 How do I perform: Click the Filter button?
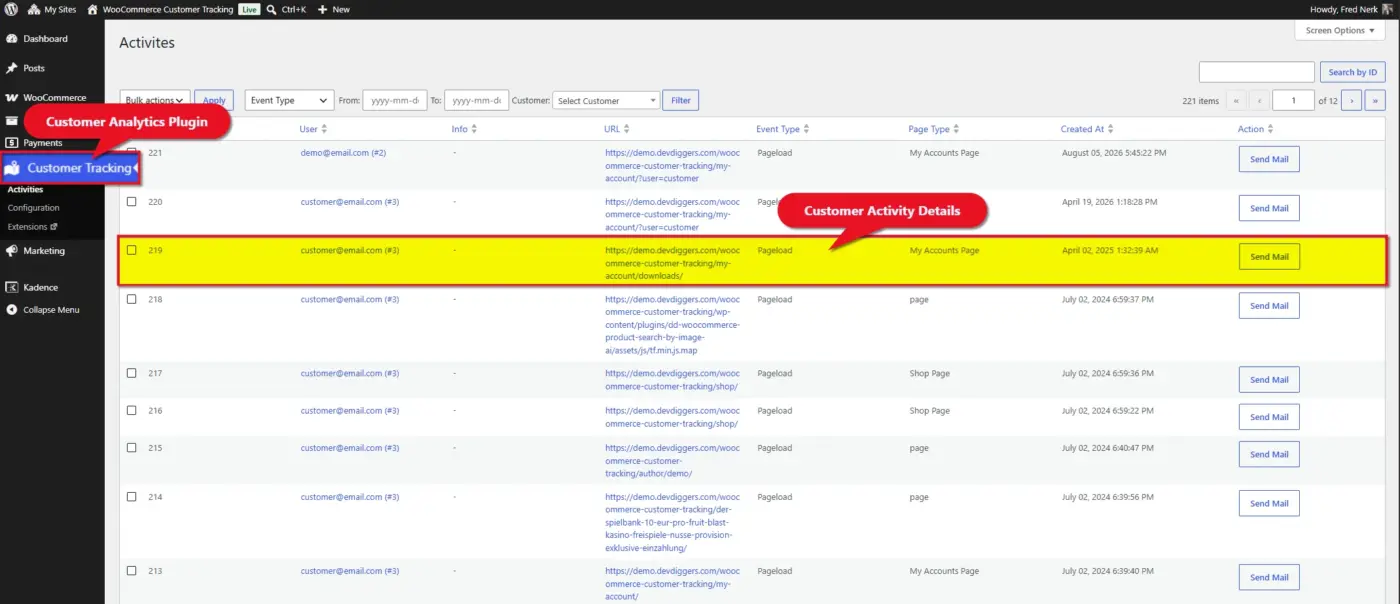pos(681,100)
